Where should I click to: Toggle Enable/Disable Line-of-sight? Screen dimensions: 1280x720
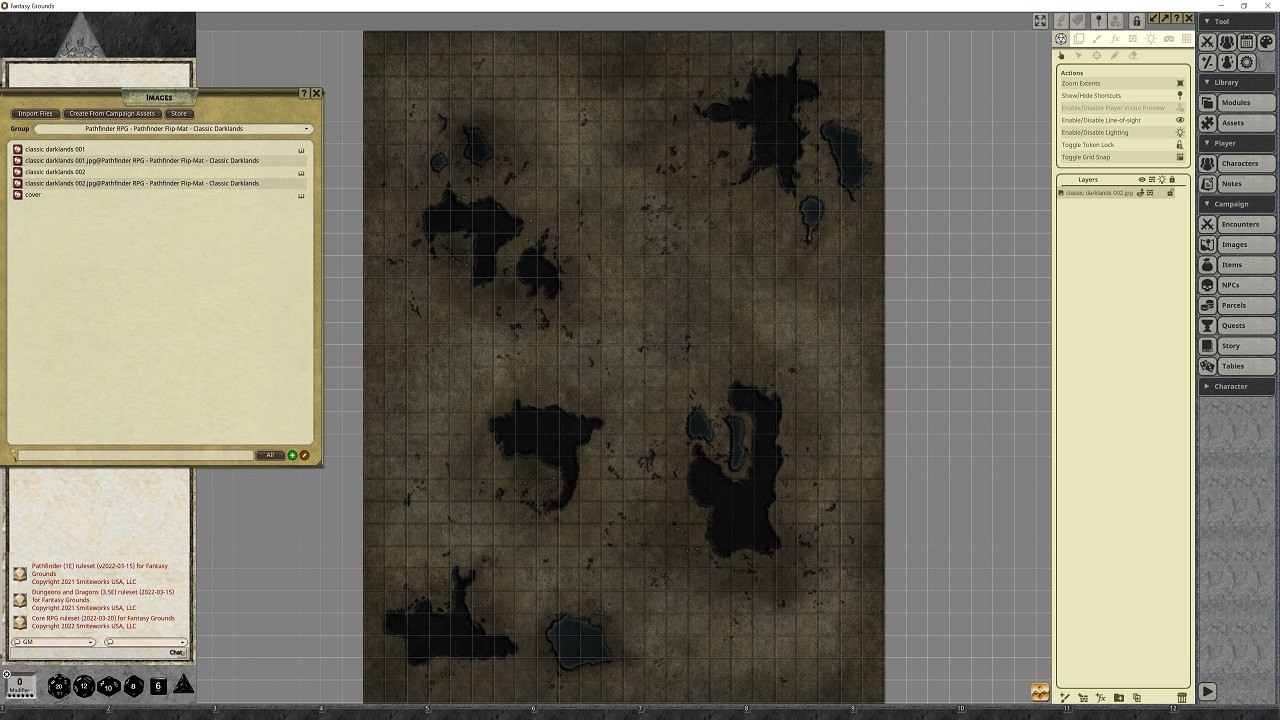coord(1122,120)
